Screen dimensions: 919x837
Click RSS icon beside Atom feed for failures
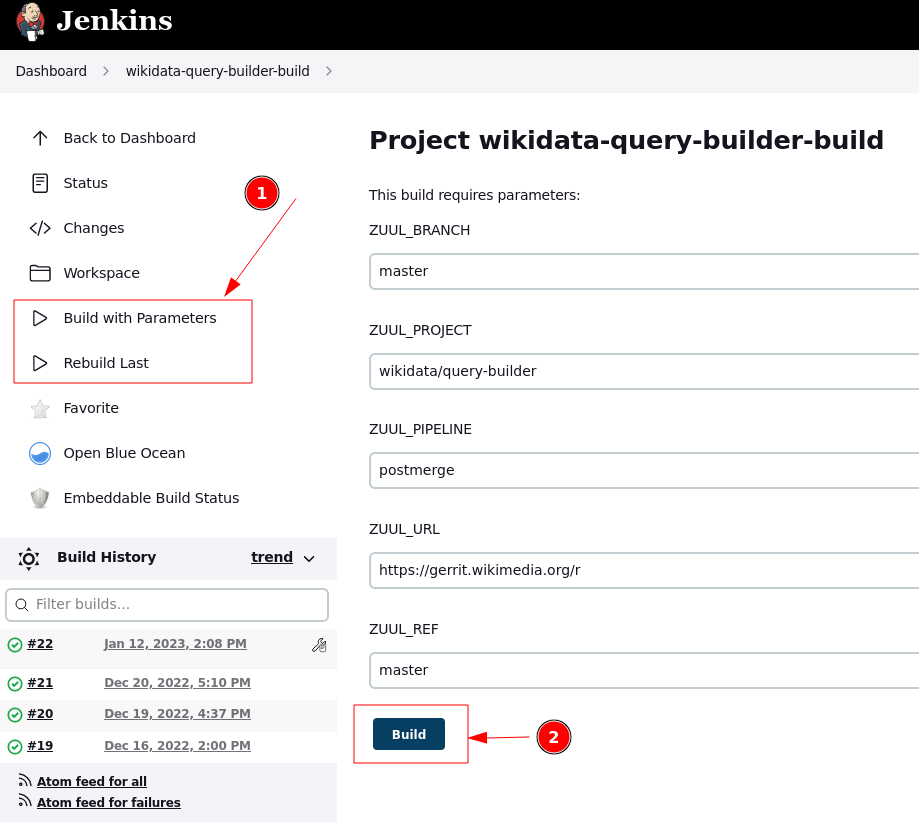(x=25, y=801)
